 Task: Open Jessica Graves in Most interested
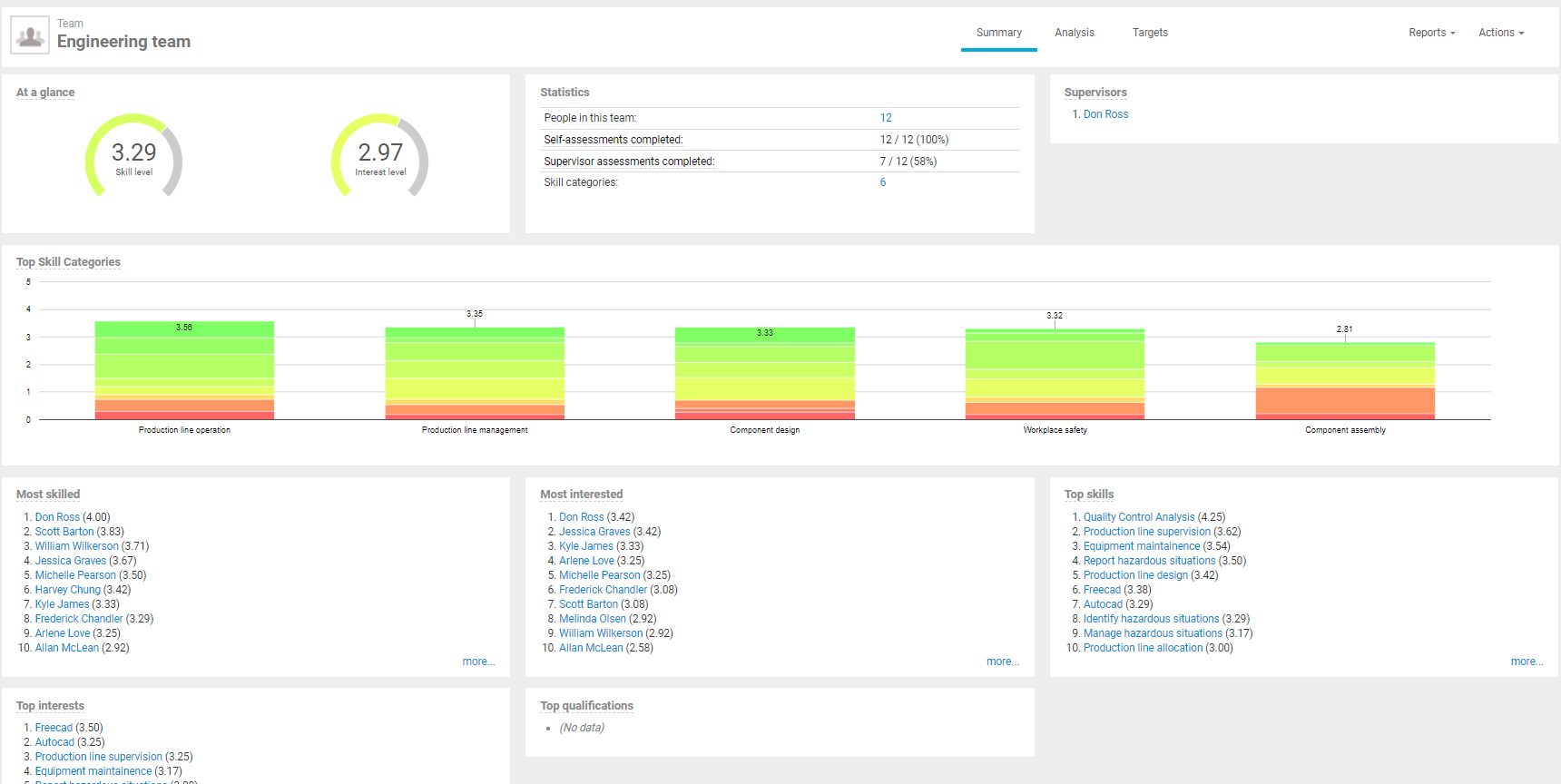pos(594,532)
